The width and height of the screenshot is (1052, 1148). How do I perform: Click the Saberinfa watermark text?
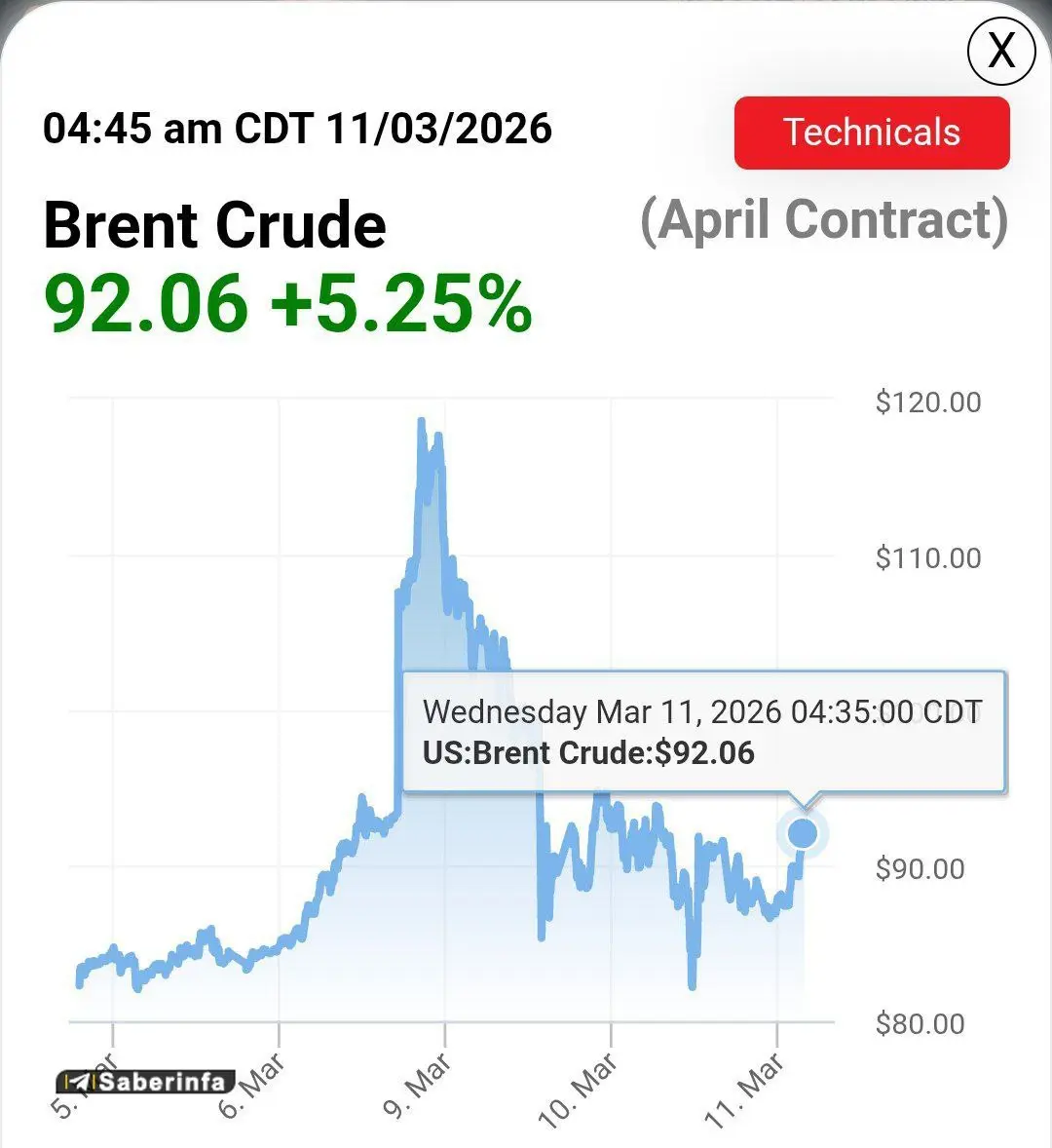point(162,1082)
